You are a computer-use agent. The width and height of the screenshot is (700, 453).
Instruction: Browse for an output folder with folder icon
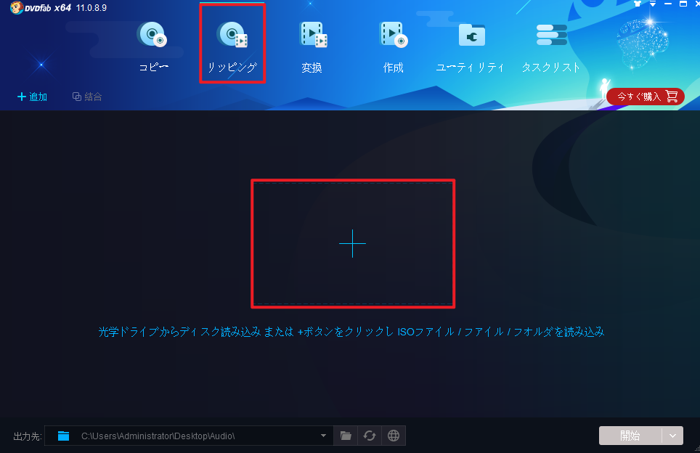[x=346, y=436]
